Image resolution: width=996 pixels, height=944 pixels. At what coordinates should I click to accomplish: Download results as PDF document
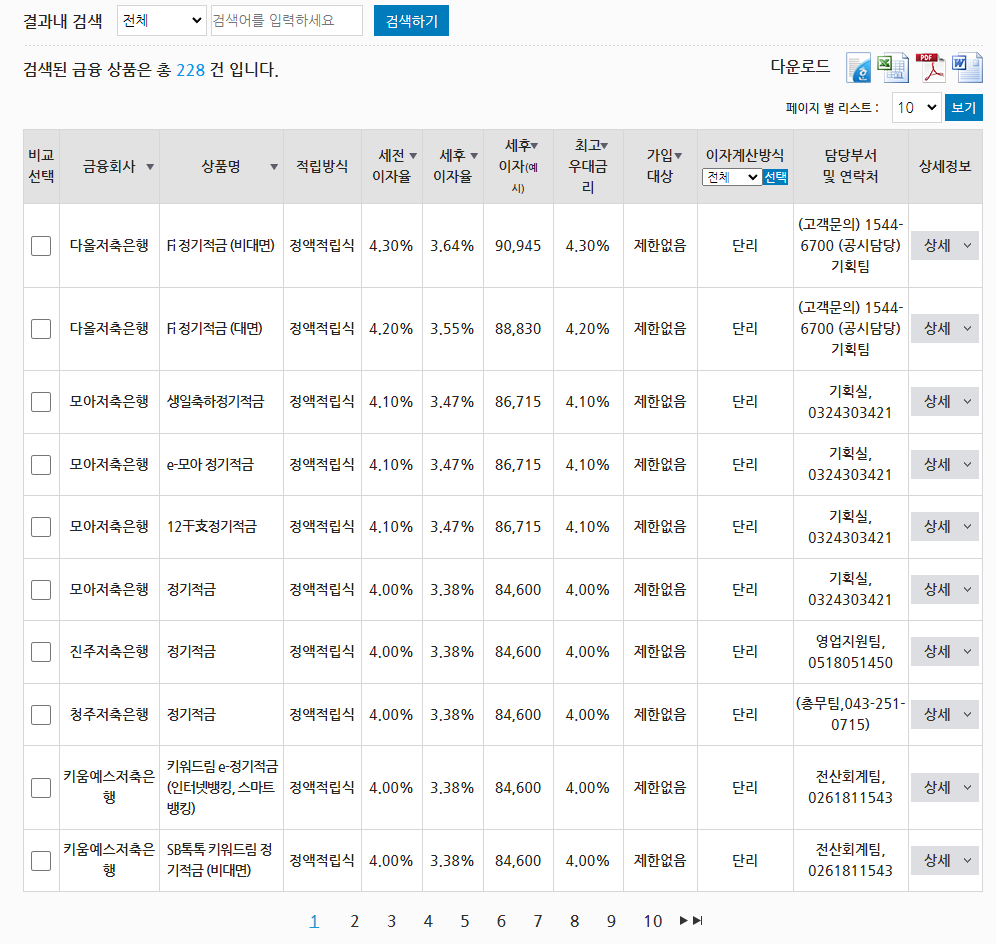[930, 68]
